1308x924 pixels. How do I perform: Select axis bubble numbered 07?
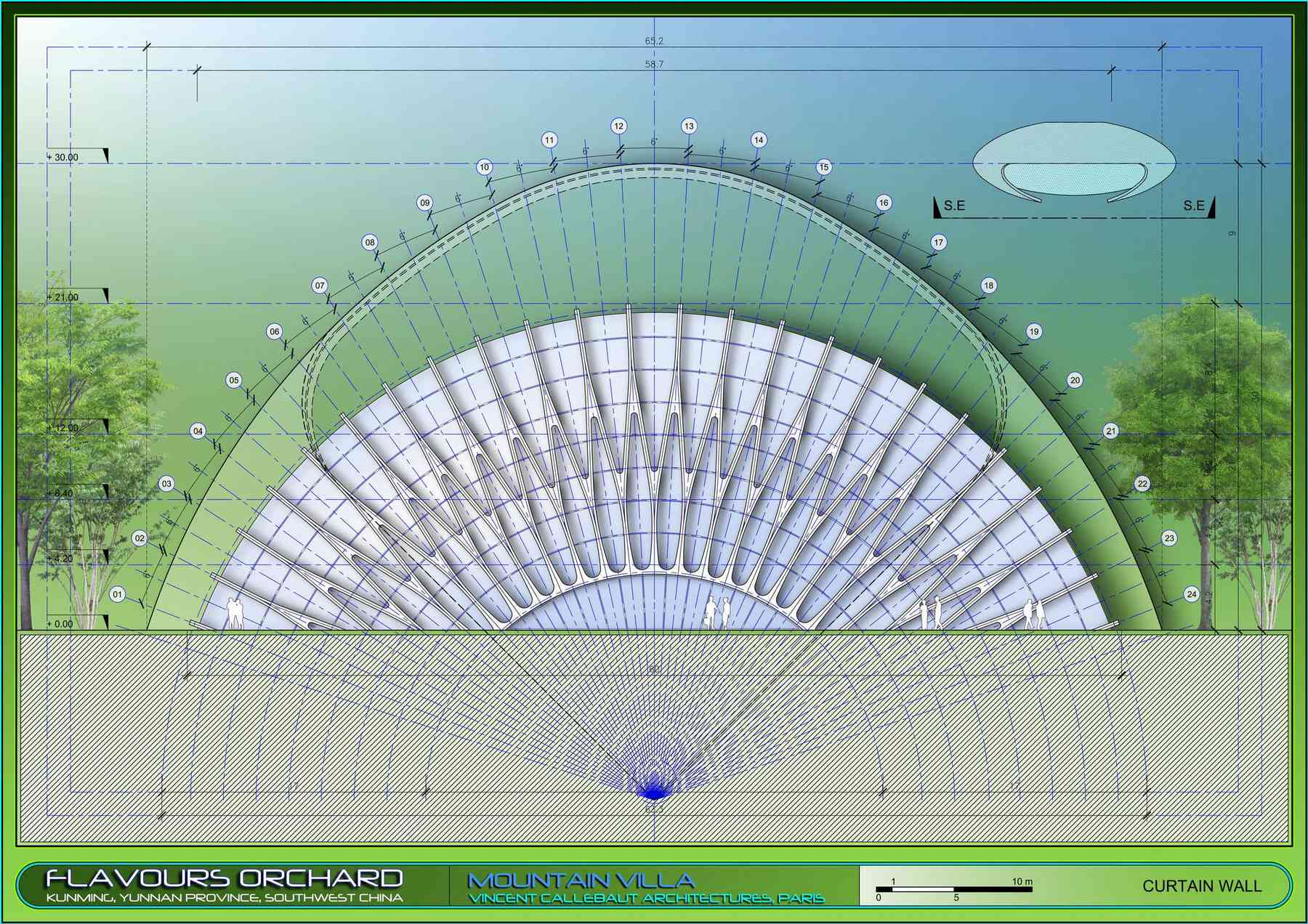click(x=320, y=285)
